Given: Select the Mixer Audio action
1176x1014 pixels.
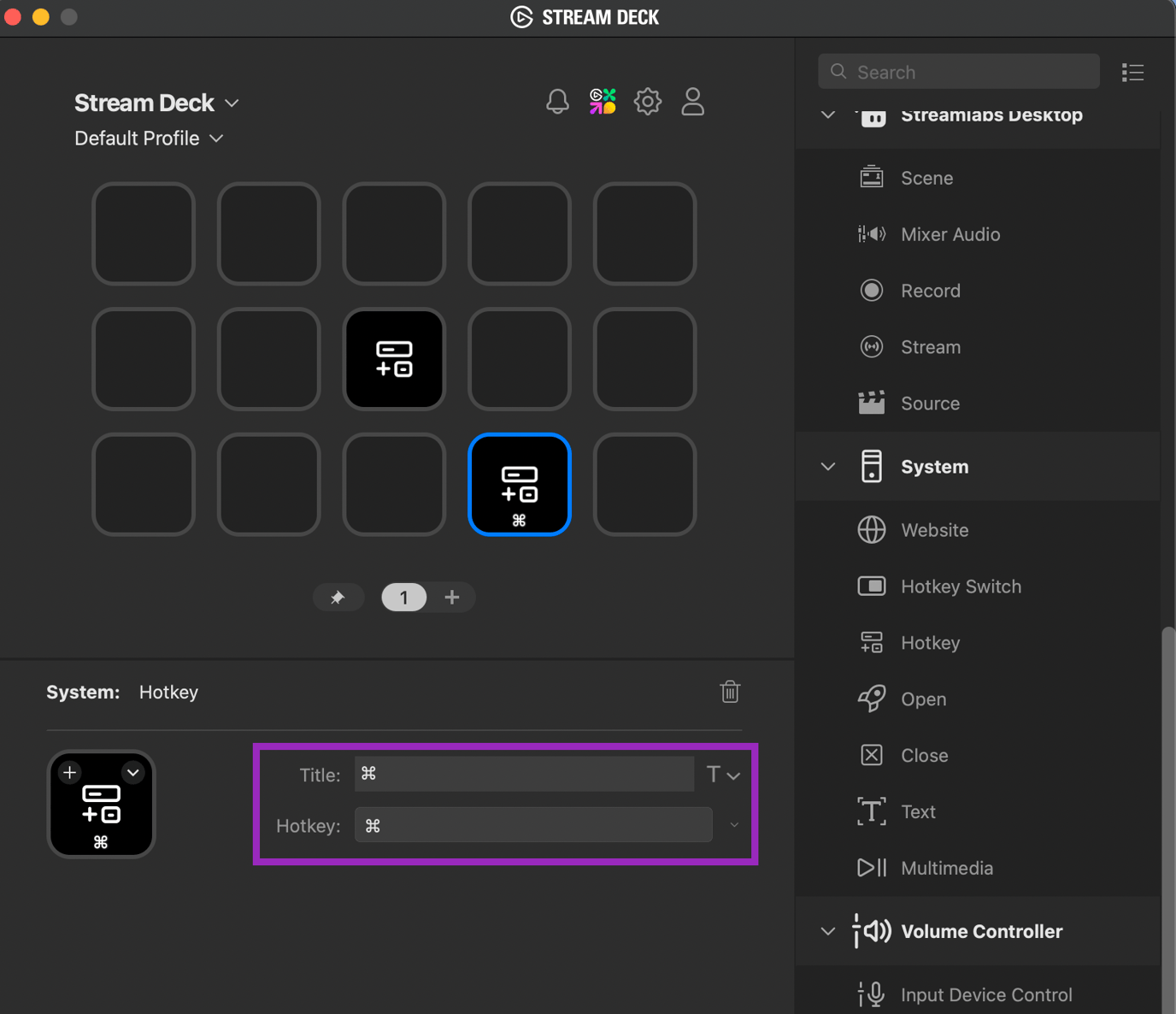Looking at the screenshot, I should (950, 234).
